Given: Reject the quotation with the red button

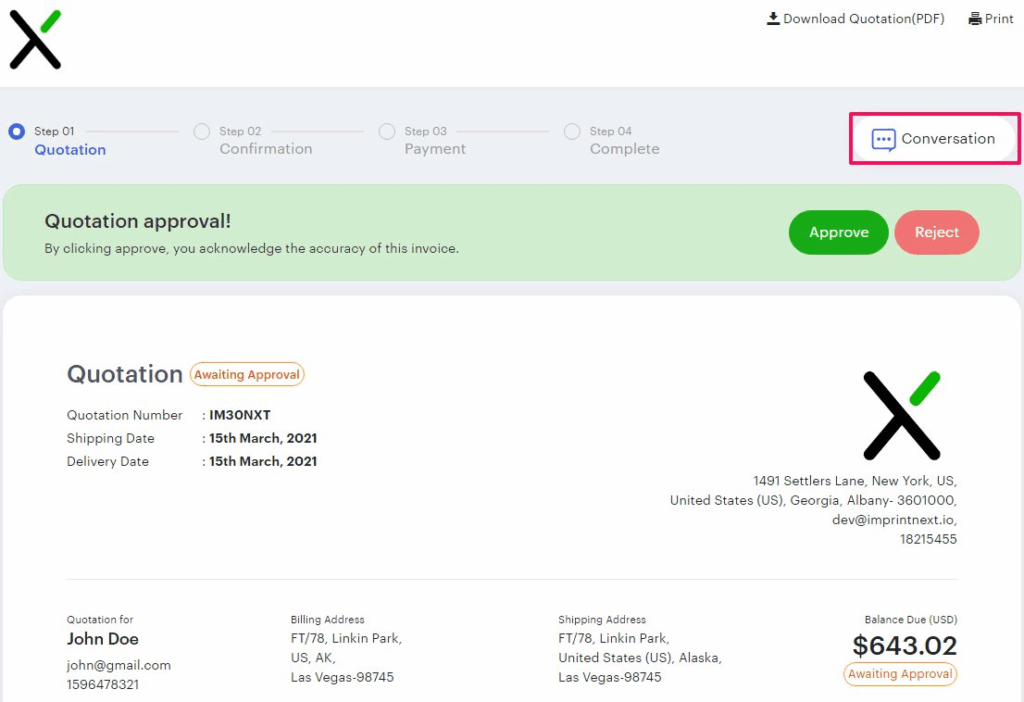Looking at the screenshot, I should point(936,232).
